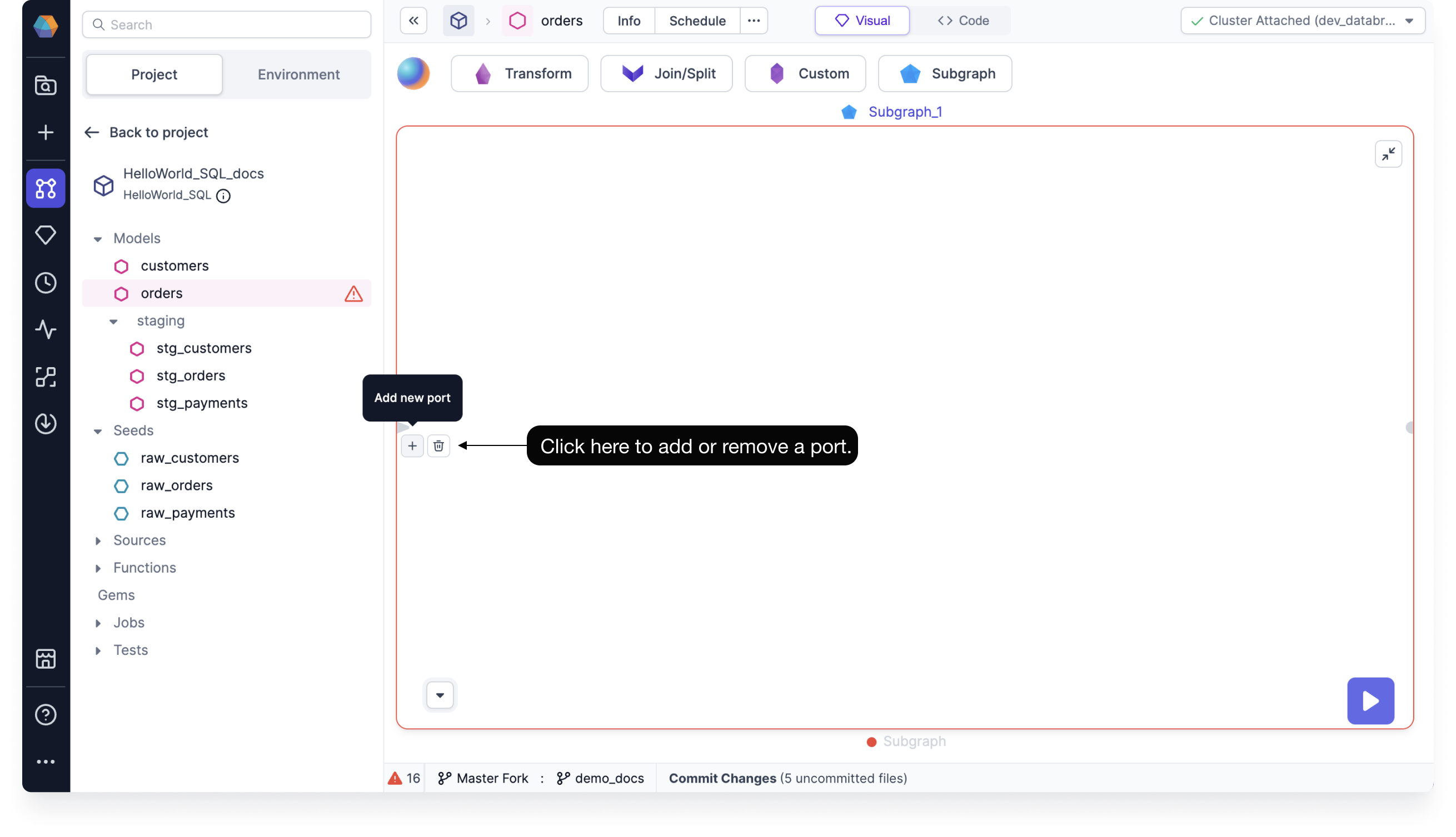1456x837 pixels.
Task: Click the subgraph output port dot
Action: click(x=1409, y=428)
